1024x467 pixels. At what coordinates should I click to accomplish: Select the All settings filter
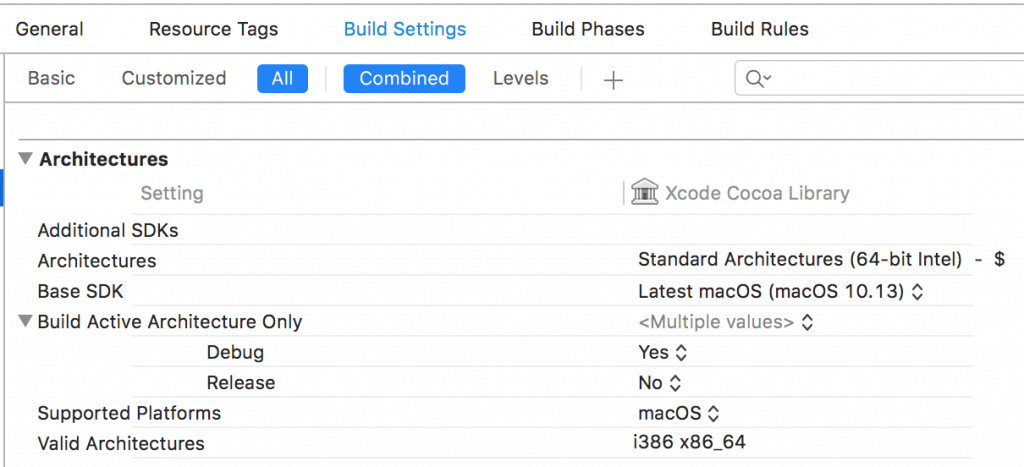[282, 78]
